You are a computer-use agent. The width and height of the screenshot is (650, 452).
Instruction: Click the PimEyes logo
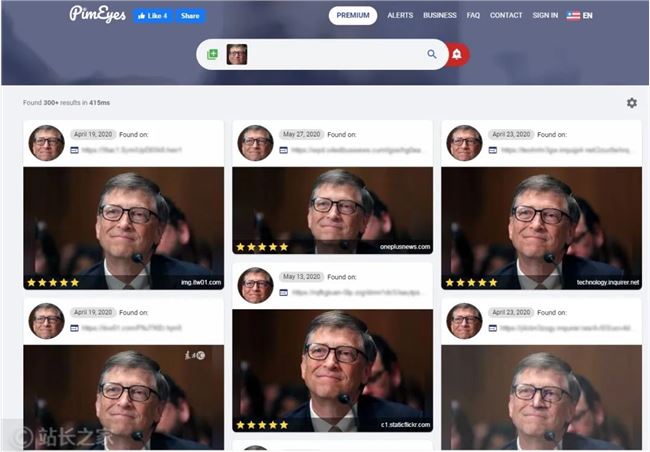point(97,15)
